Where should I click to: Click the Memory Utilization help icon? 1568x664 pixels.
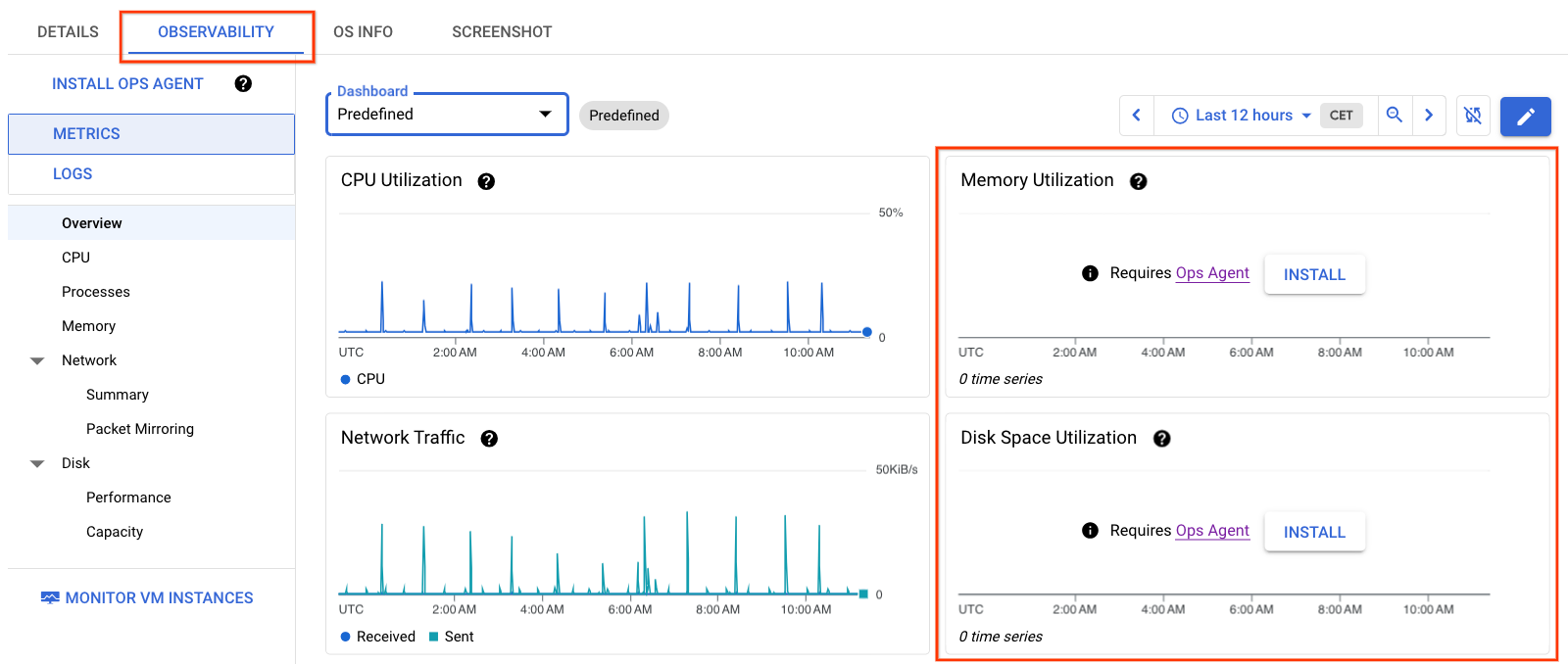1138,181
